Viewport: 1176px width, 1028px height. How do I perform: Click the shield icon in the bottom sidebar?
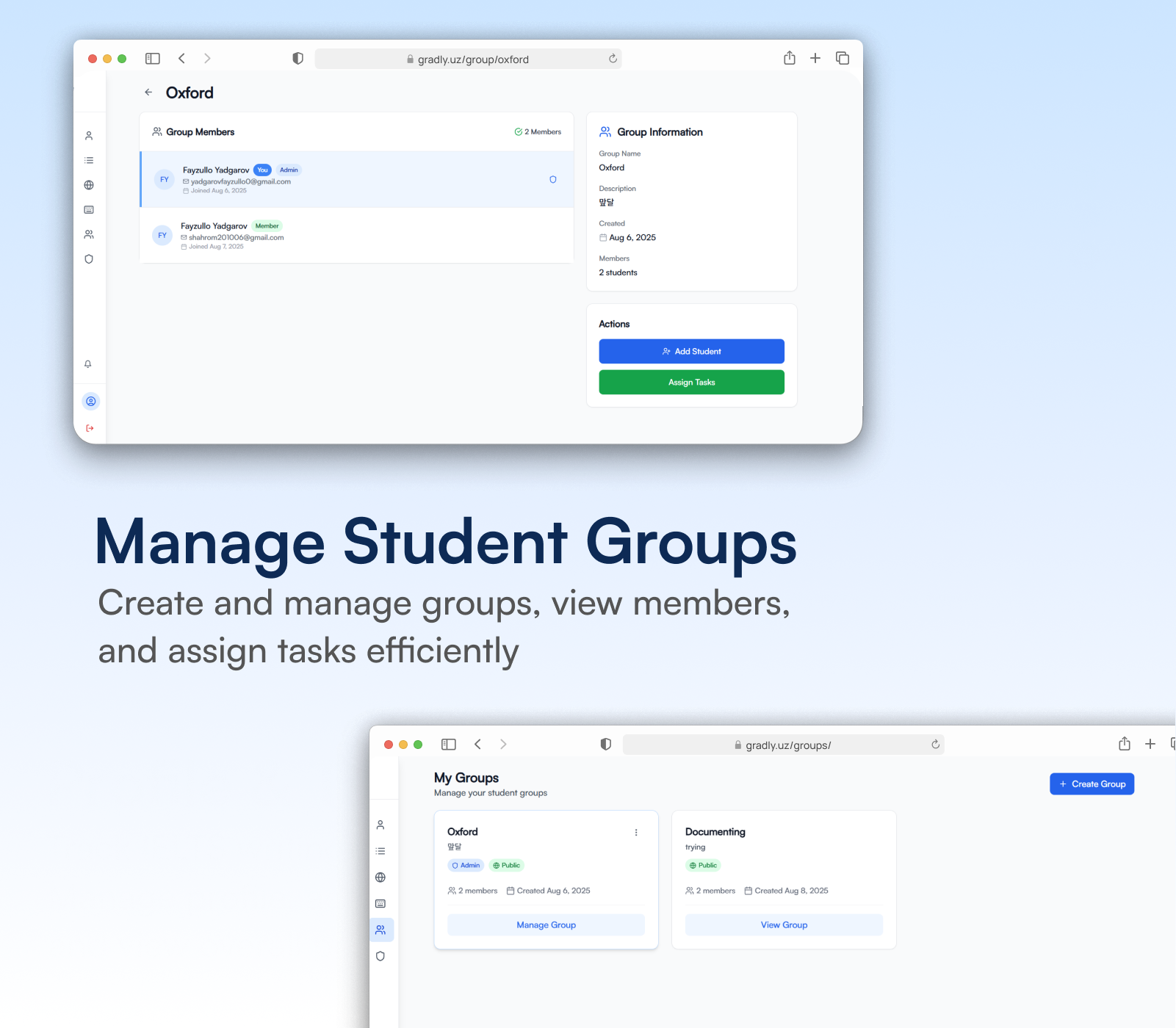coord(380,956)
